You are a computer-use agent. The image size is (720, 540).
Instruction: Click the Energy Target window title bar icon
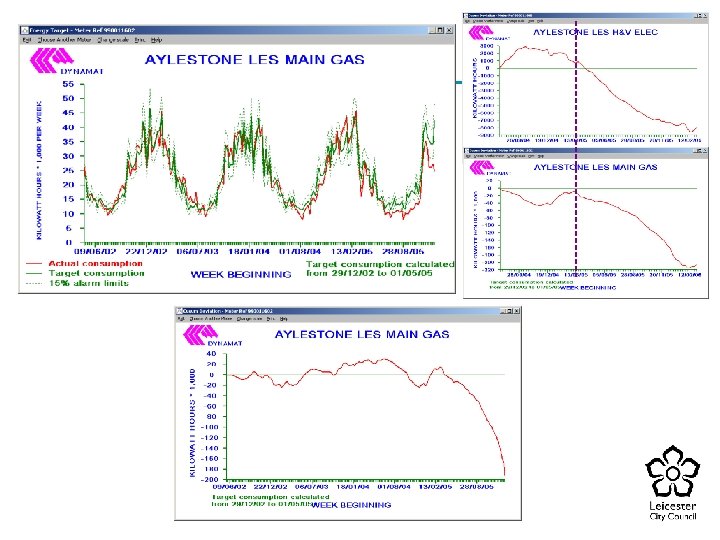(x=24, y=30)
